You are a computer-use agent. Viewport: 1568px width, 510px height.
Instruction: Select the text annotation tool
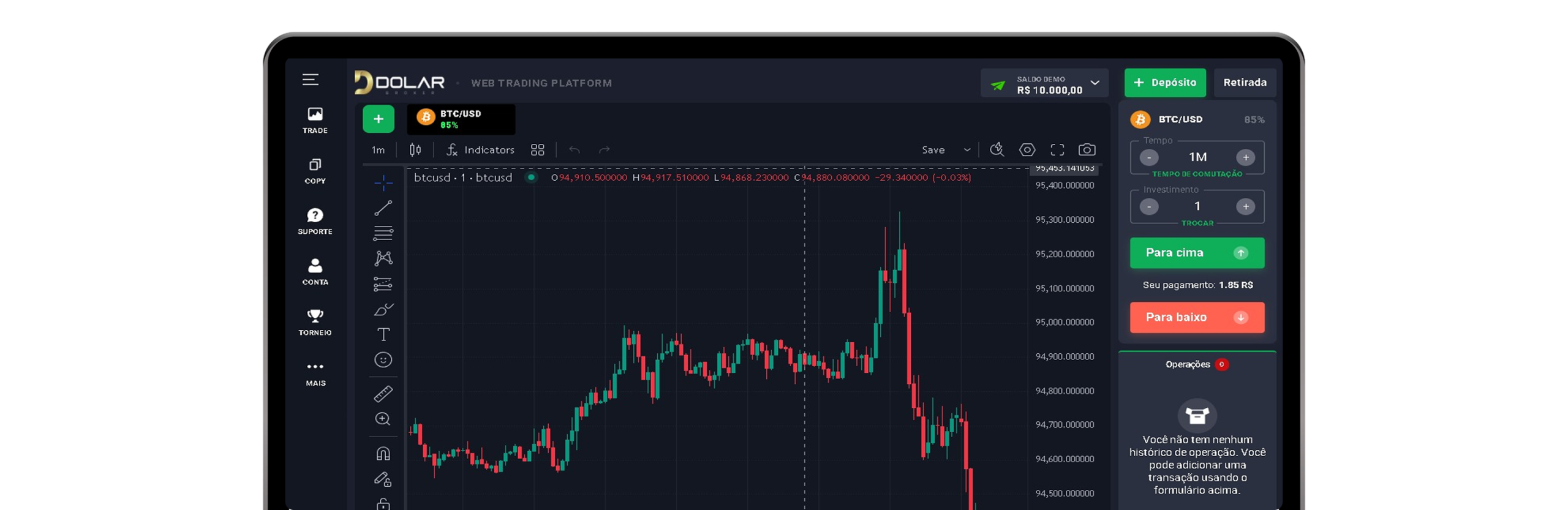383,334
